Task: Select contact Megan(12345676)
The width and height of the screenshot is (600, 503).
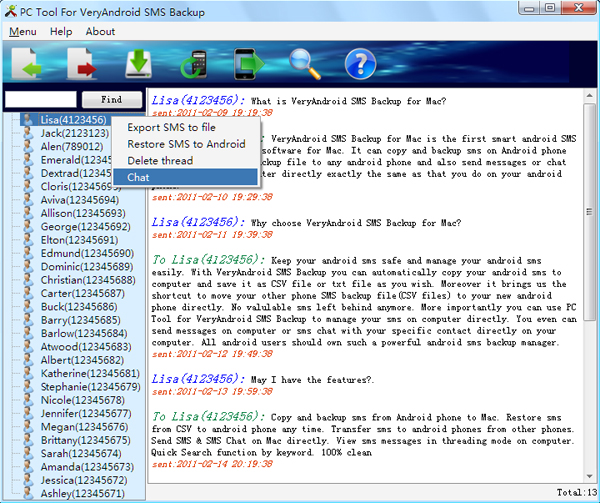Action: [85, 427]
